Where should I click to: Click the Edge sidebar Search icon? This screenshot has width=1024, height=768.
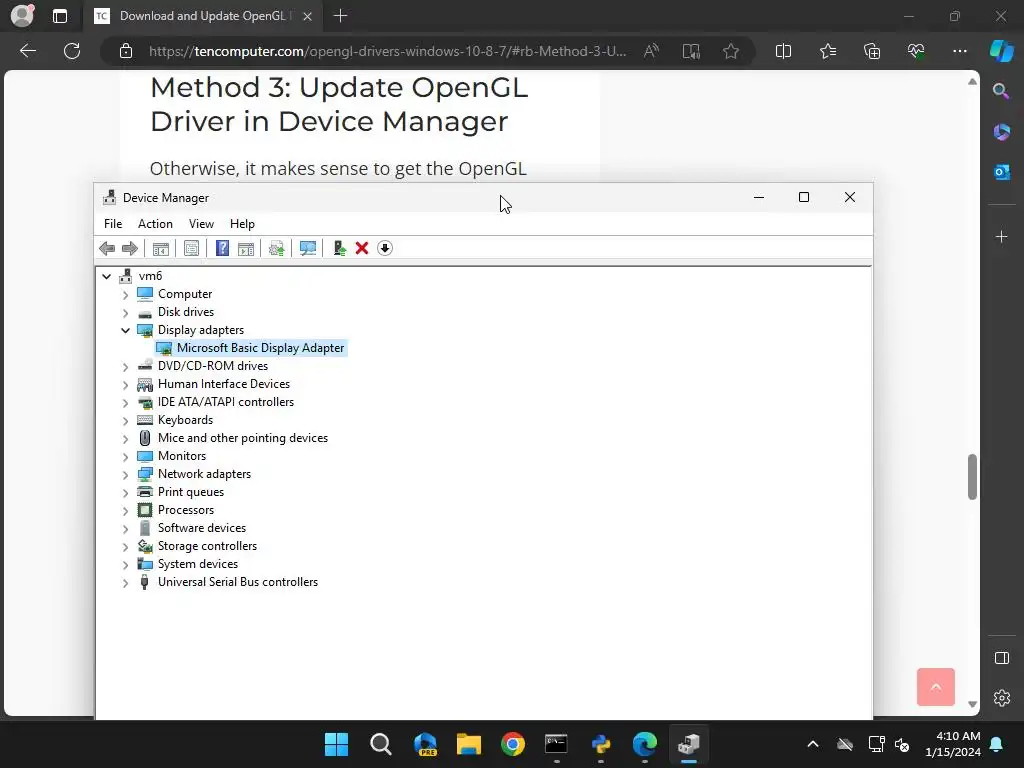pyautogui.click(x=1001, y=91)
